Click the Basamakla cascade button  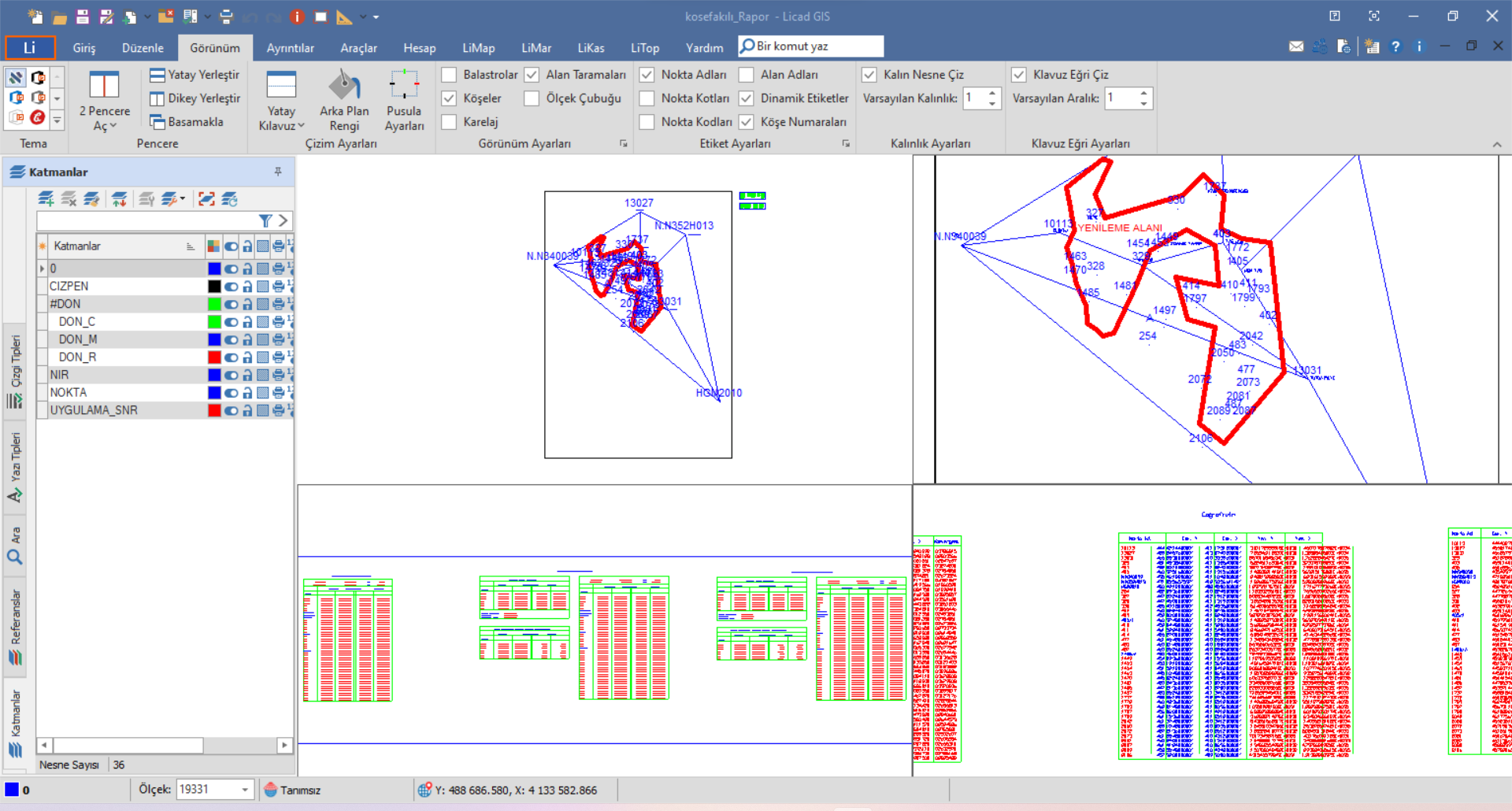(187, 122)
